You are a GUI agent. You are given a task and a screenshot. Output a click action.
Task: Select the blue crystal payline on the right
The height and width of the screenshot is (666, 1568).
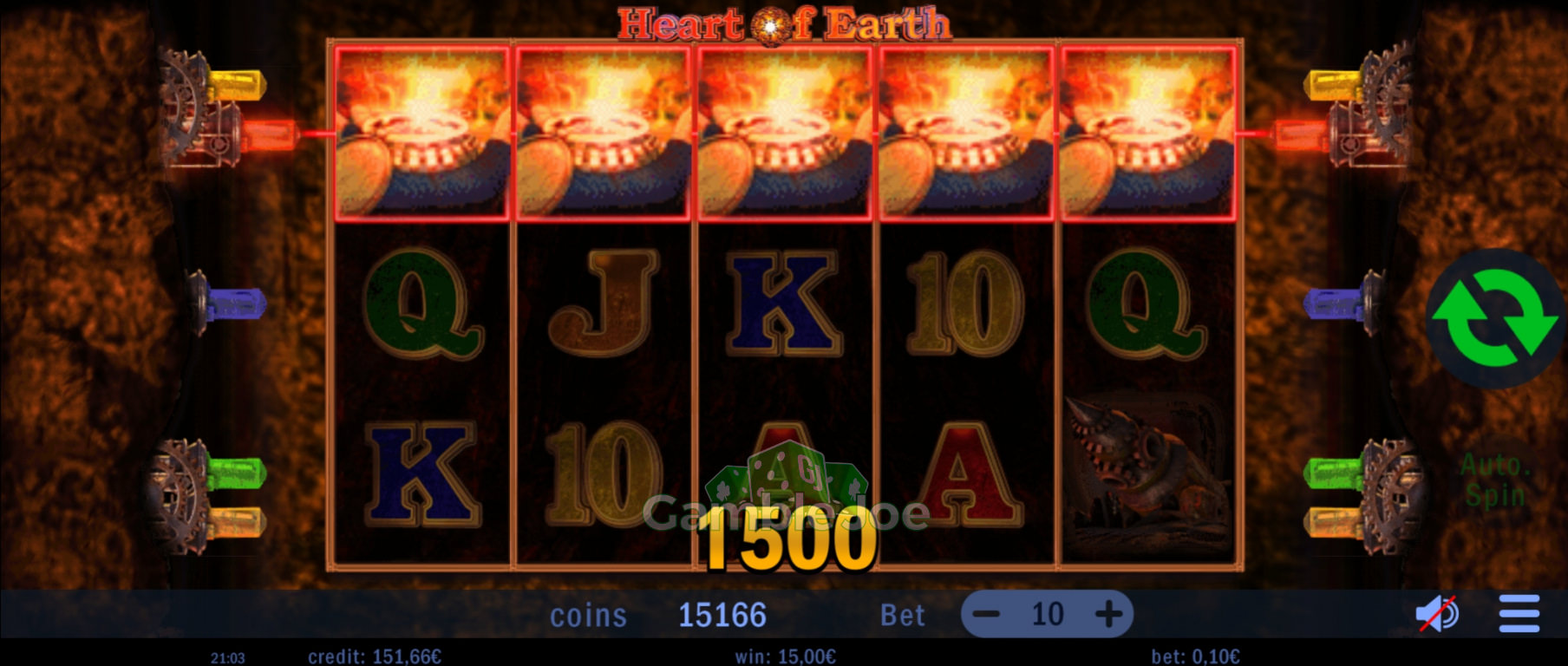1336,304
